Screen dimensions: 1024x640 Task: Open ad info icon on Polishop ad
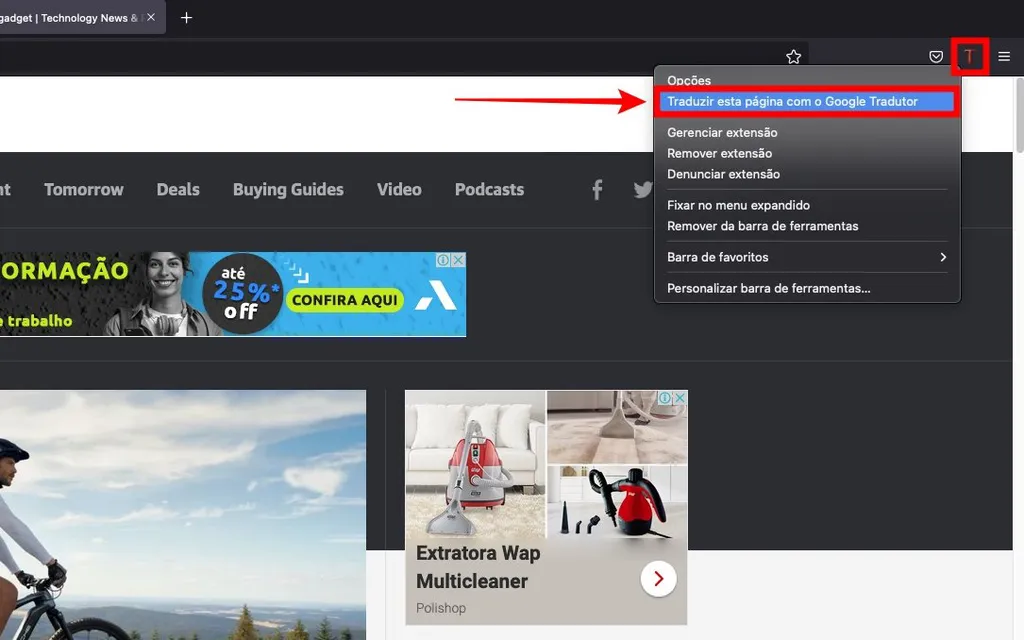[665, 398]
